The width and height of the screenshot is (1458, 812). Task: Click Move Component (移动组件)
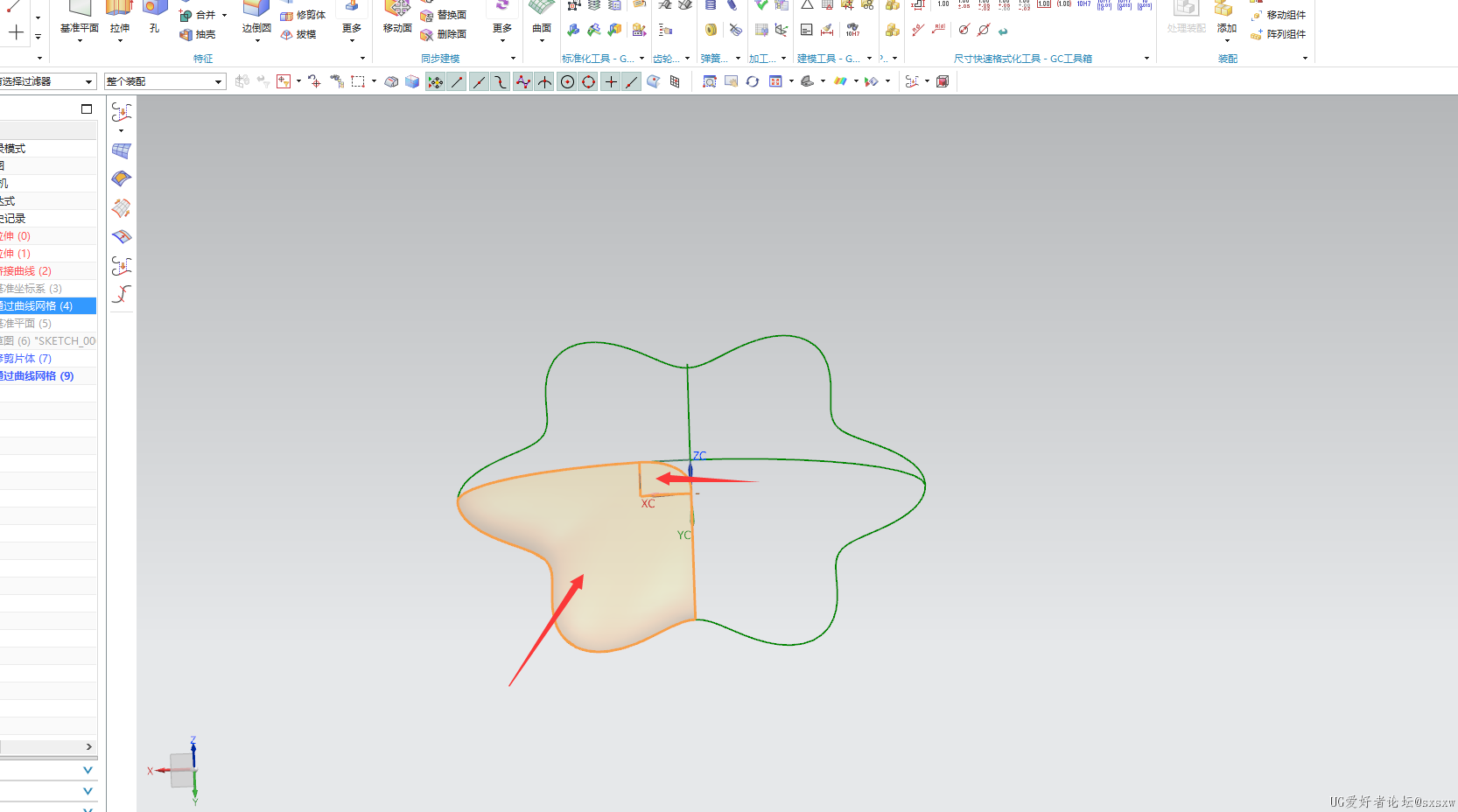point(1279,15)
